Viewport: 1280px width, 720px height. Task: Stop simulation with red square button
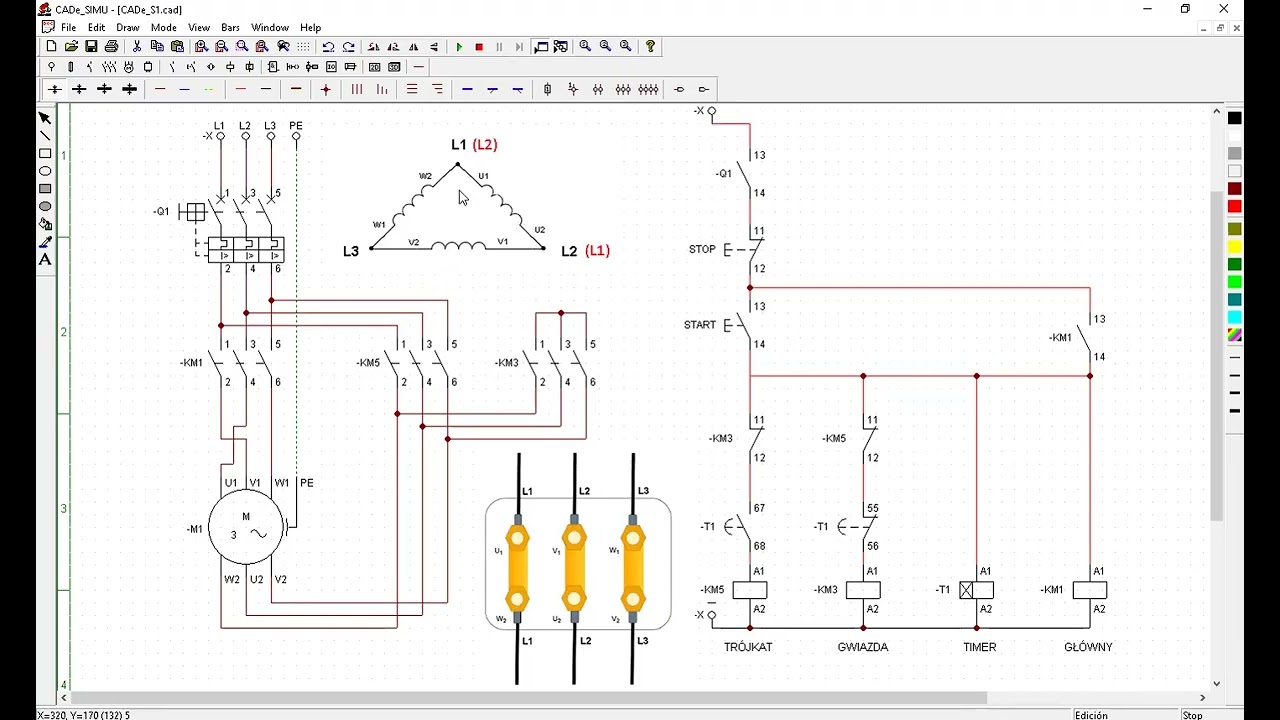(479, 47)
